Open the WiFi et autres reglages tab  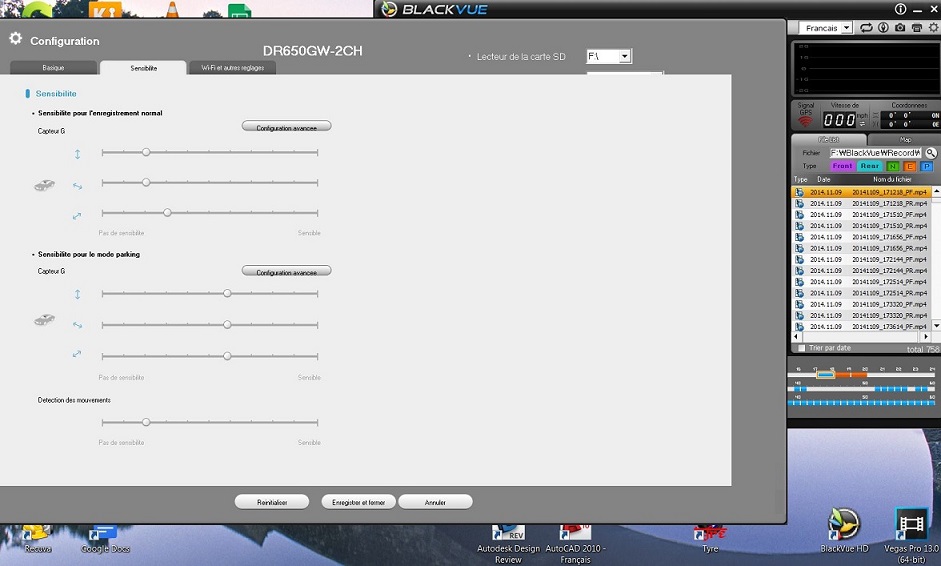(x=232, y=68)
